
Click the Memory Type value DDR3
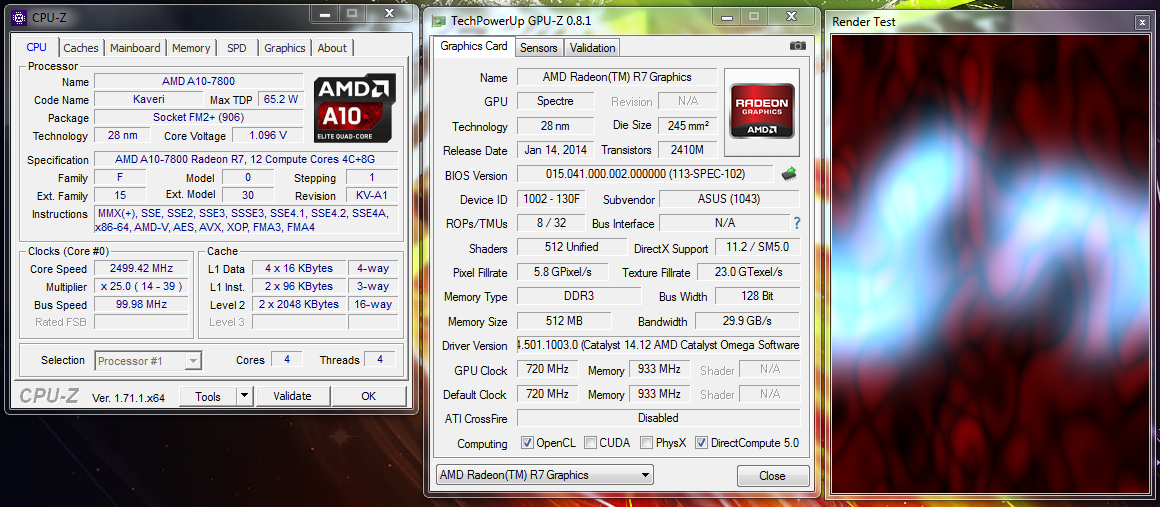579,296
